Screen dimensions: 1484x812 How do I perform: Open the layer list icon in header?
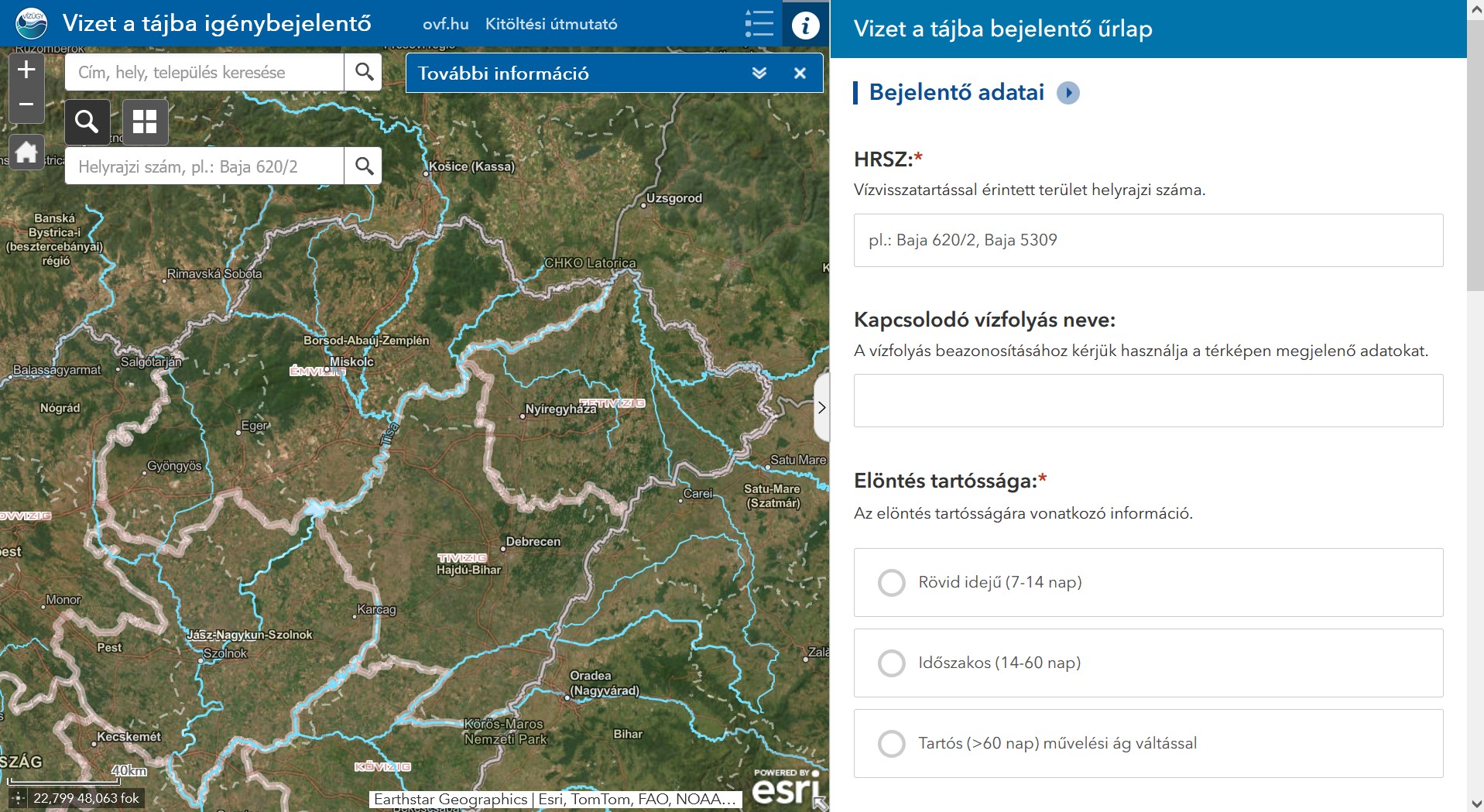[x=759, y=24]
